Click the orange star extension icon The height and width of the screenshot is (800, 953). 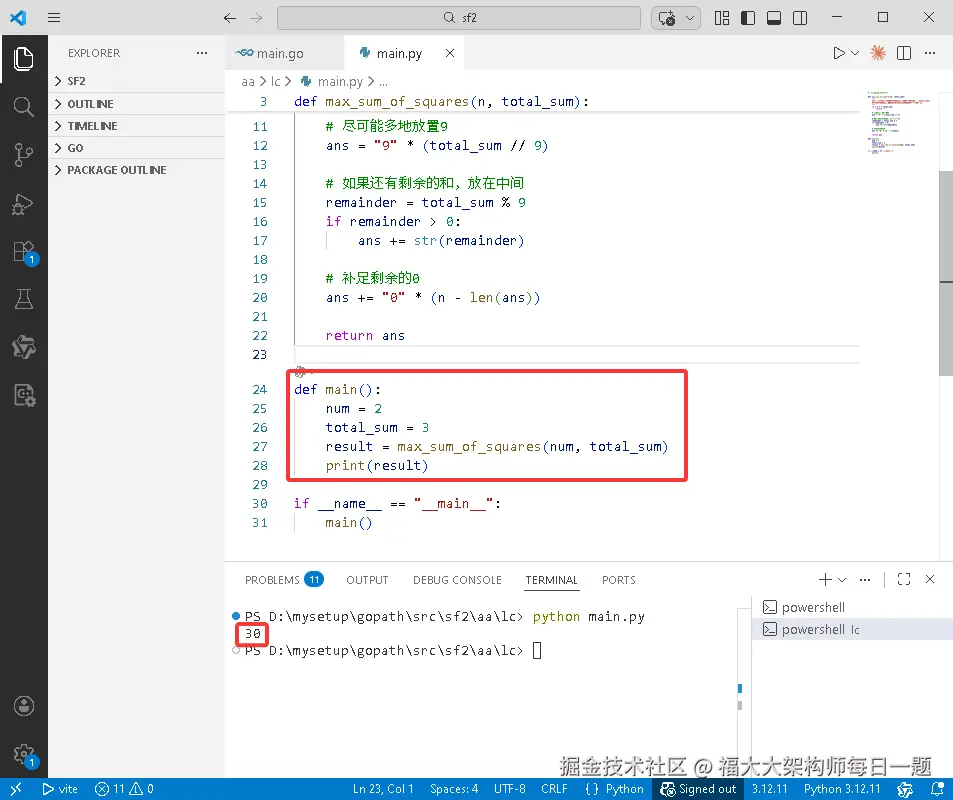pos(878,53)
